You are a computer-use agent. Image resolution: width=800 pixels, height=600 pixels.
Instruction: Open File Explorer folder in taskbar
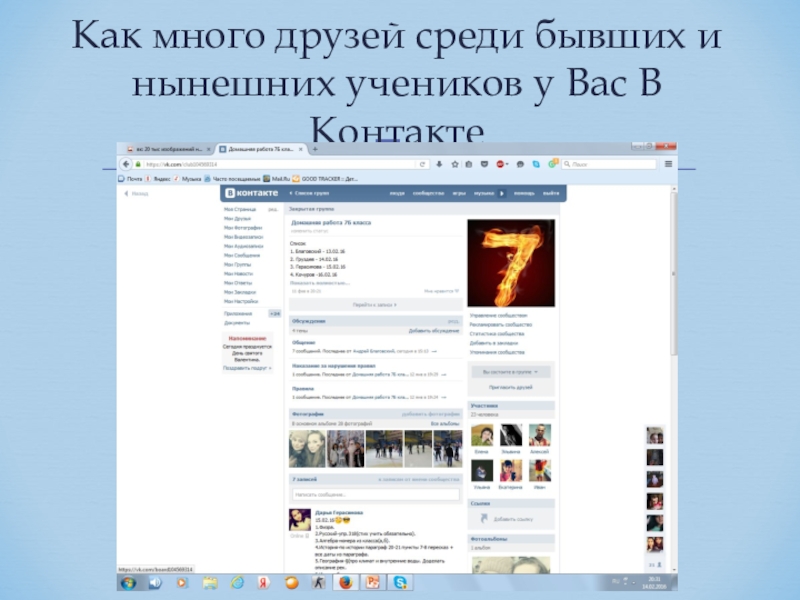pyautogui.click(x=210, y=583)
